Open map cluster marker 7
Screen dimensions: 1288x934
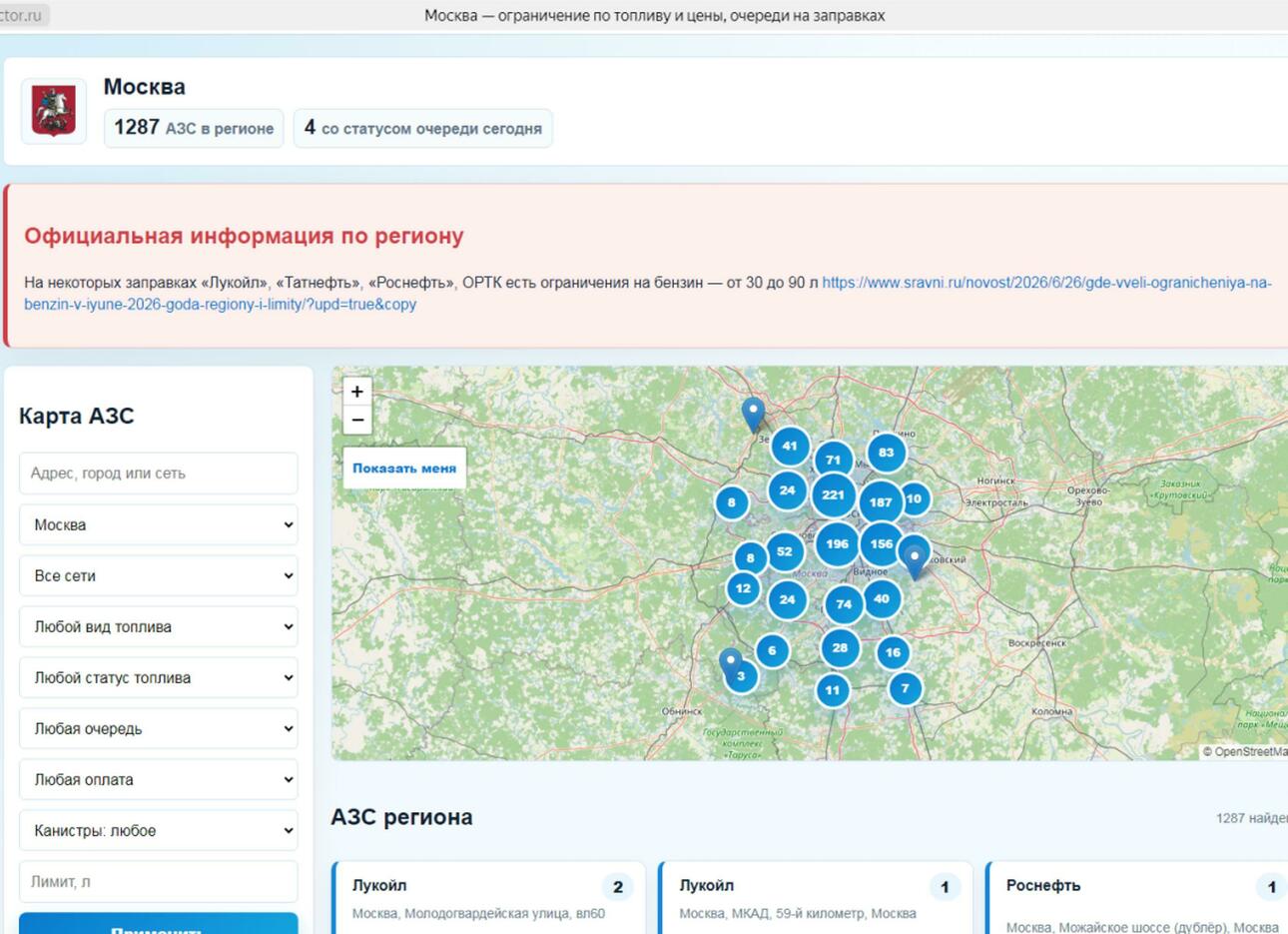(x=906, y=688)
